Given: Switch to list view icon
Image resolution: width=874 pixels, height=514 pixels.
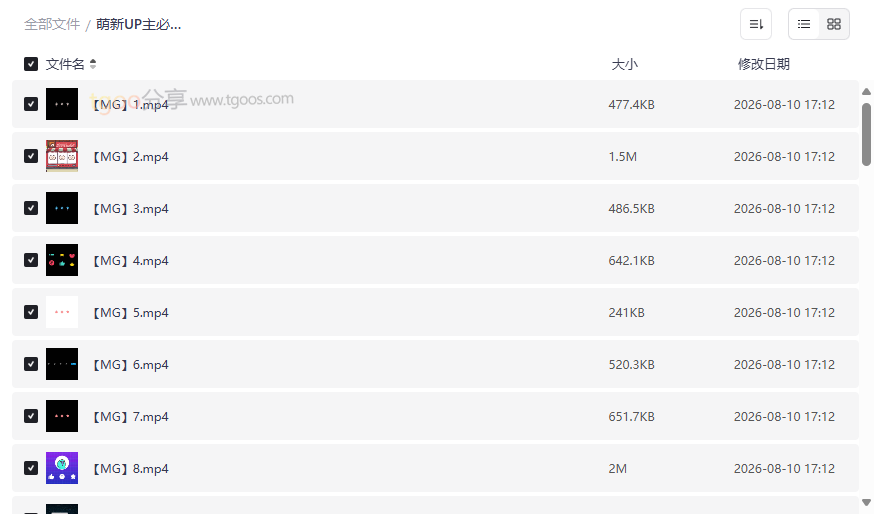Looking at the screenshot, I should 804,24.
